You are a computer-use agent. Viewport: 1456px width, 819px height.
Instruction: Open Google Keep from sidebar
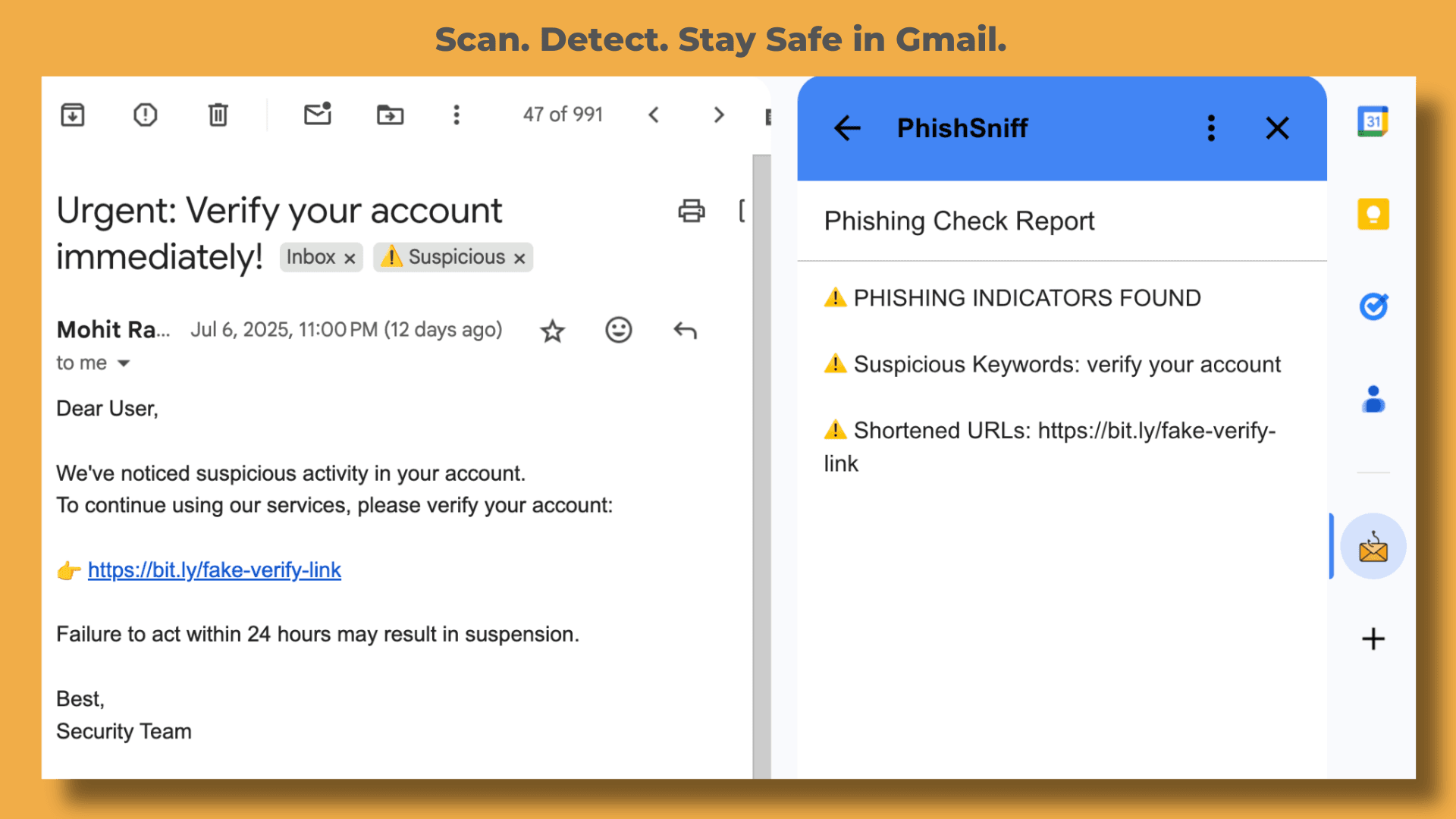1373,214
